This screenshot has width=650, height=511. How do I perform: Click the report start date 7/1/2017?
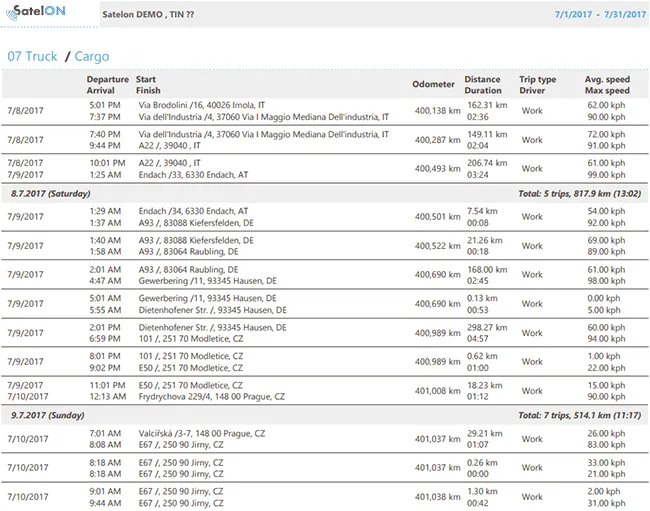tap(573, 15)
